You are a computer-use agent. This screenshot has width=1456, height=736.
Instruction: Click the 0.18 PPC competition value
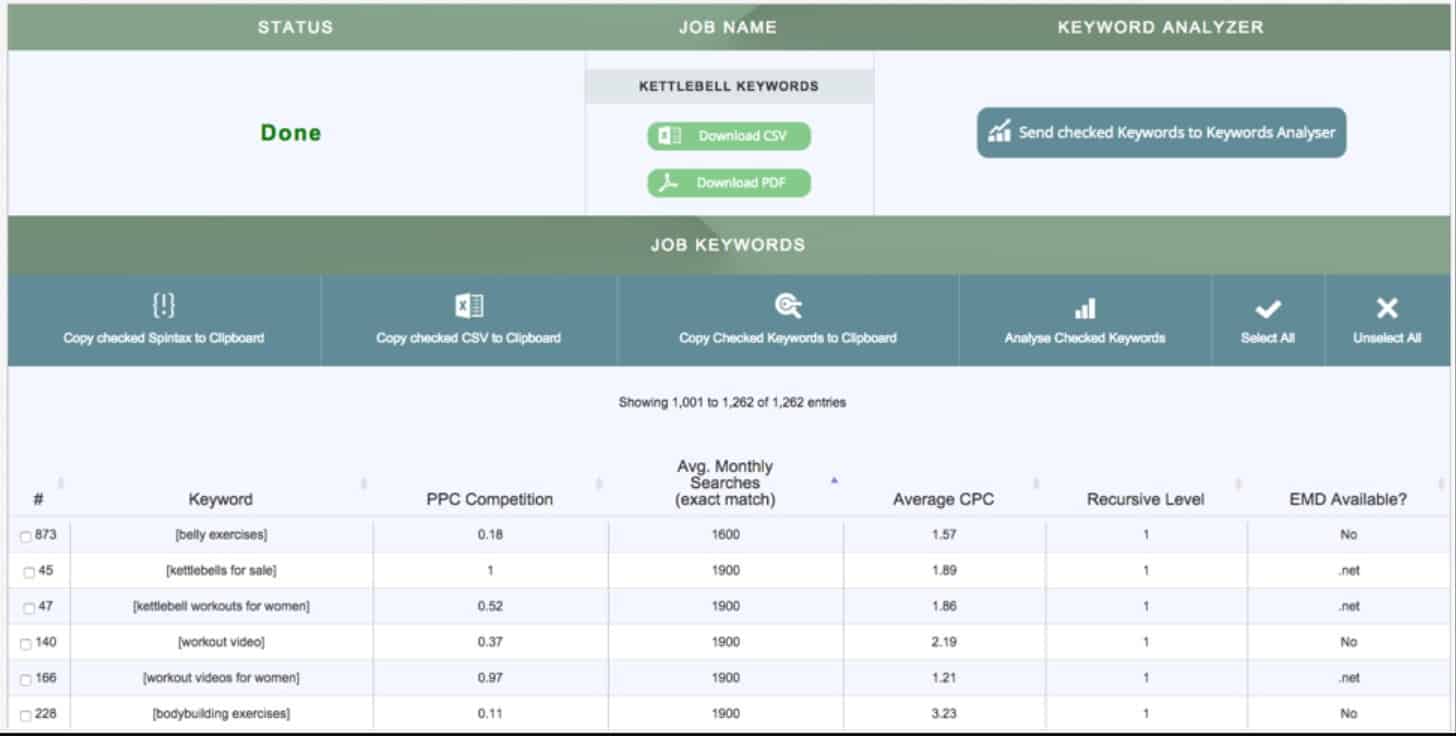point(490,535)
